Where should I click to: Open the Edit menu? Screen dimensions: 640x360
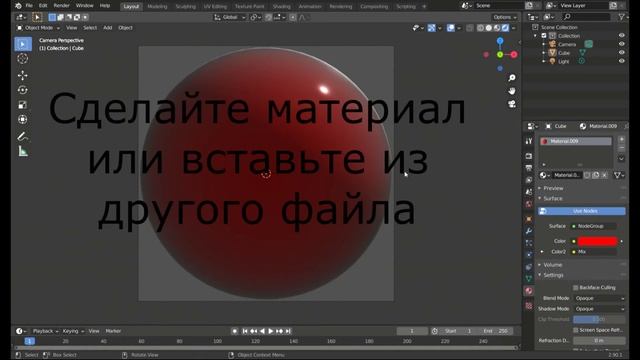[x=43, y=6]
